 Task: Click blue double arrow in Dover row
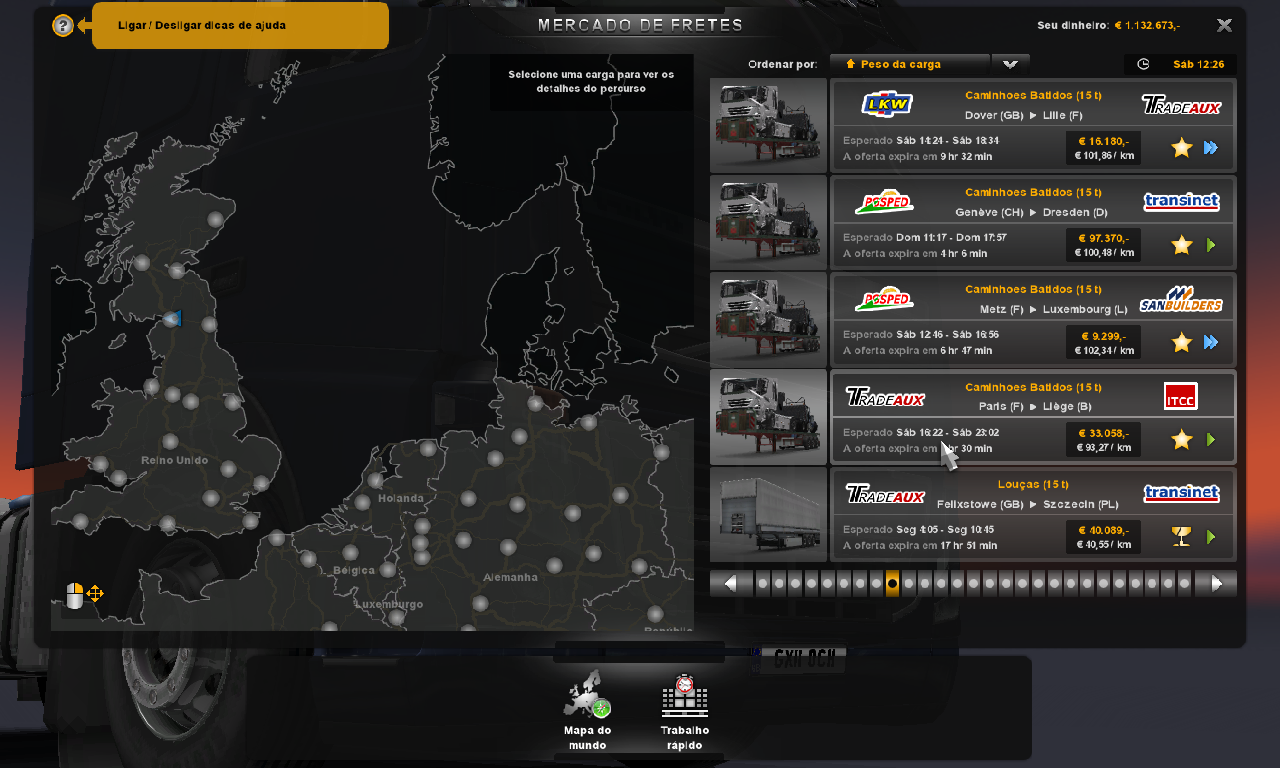[1211, 148]
